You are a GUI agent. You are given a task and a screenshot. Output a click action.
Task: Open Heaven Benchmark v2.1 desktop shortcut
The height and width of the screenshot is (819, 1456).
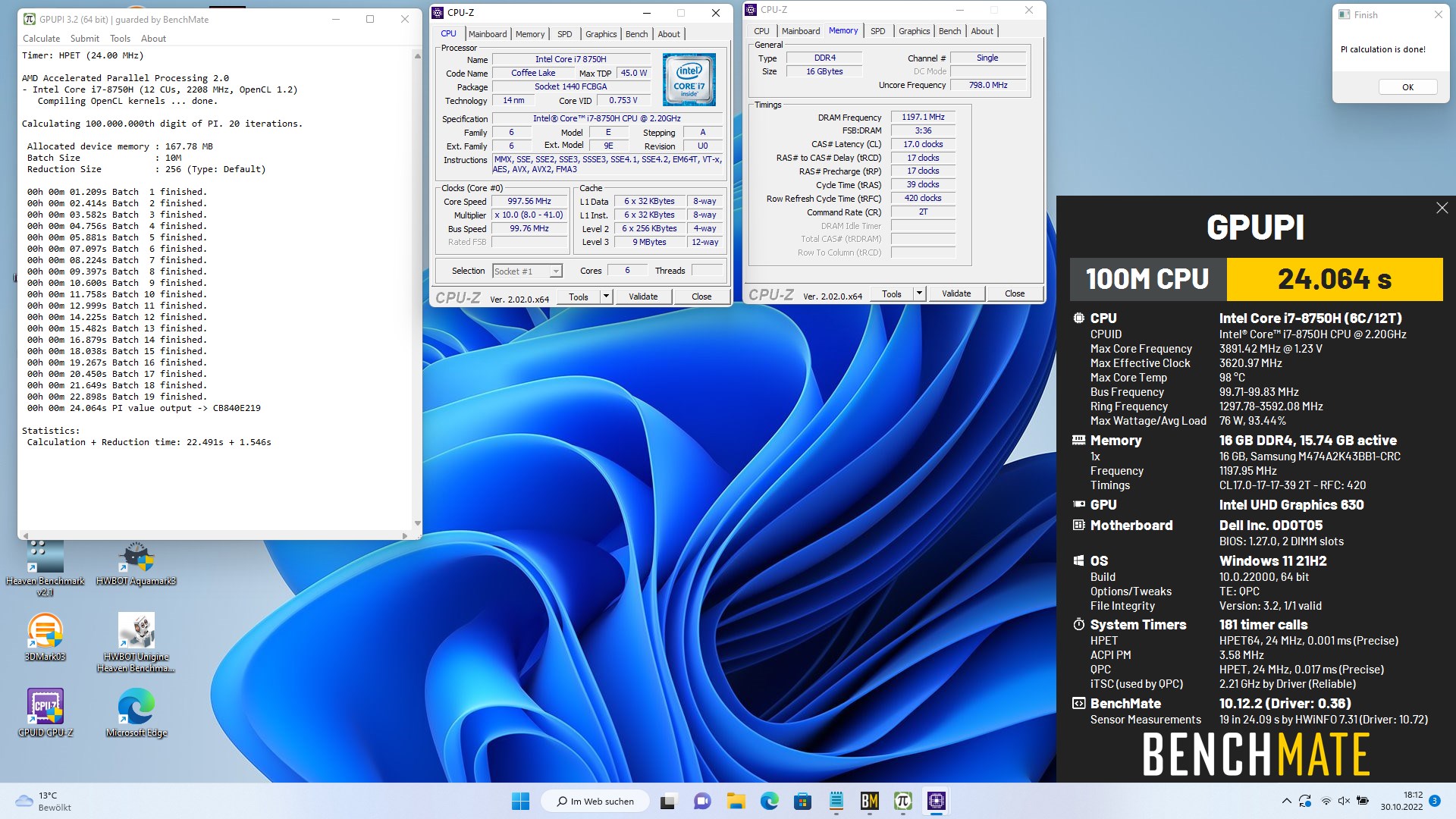(45, 566)
